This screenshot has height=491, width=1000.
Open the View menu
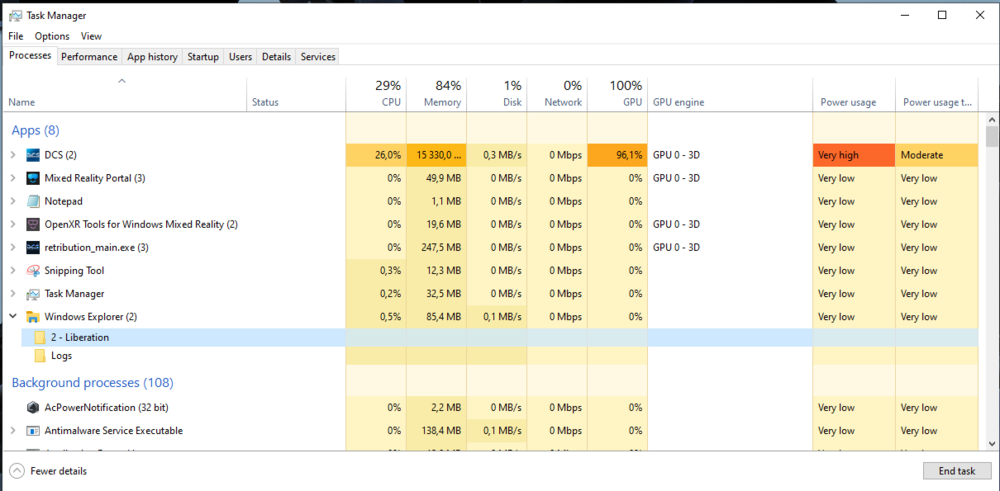91,36
